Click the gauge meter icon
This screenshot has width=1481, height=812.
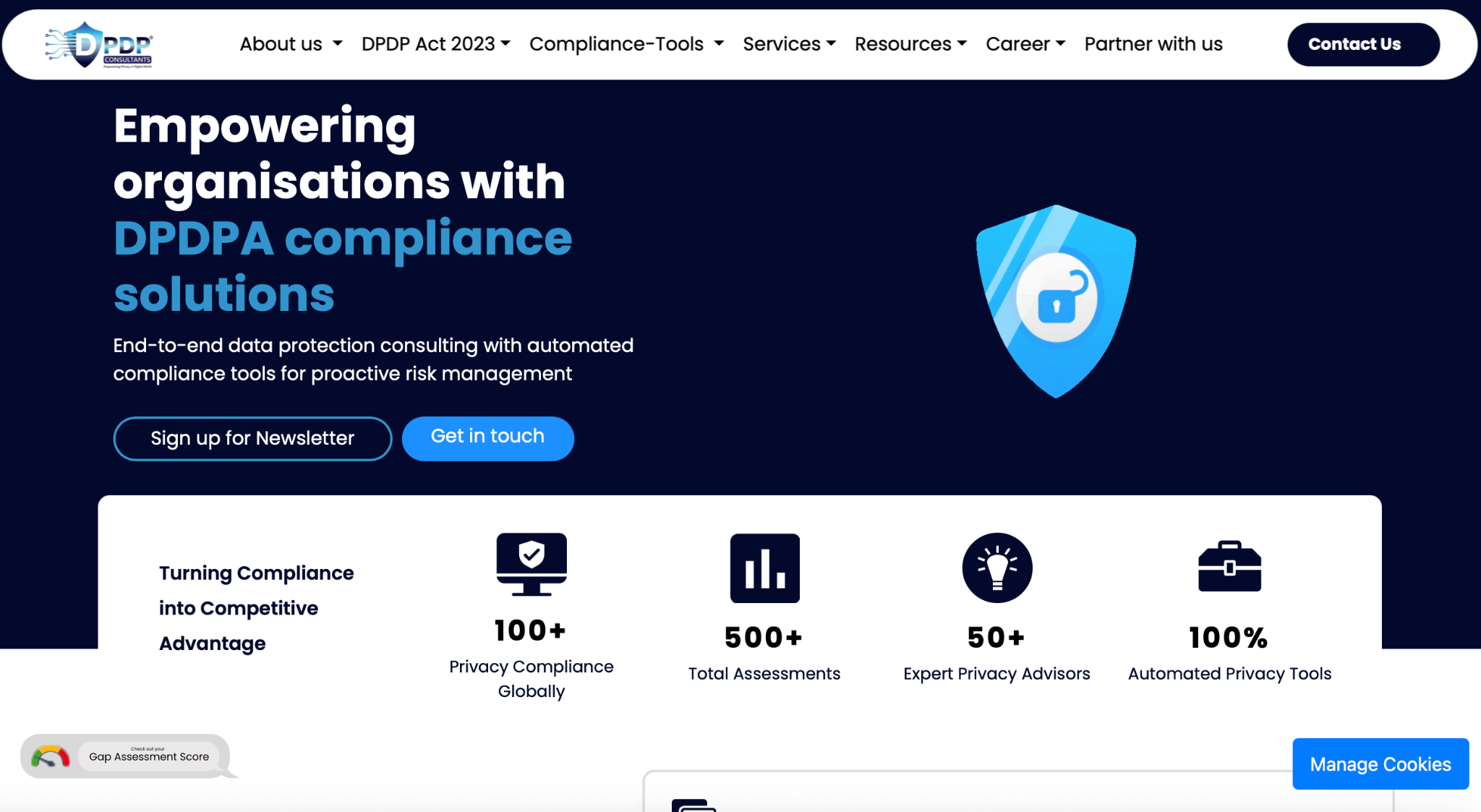coord(50,757)
